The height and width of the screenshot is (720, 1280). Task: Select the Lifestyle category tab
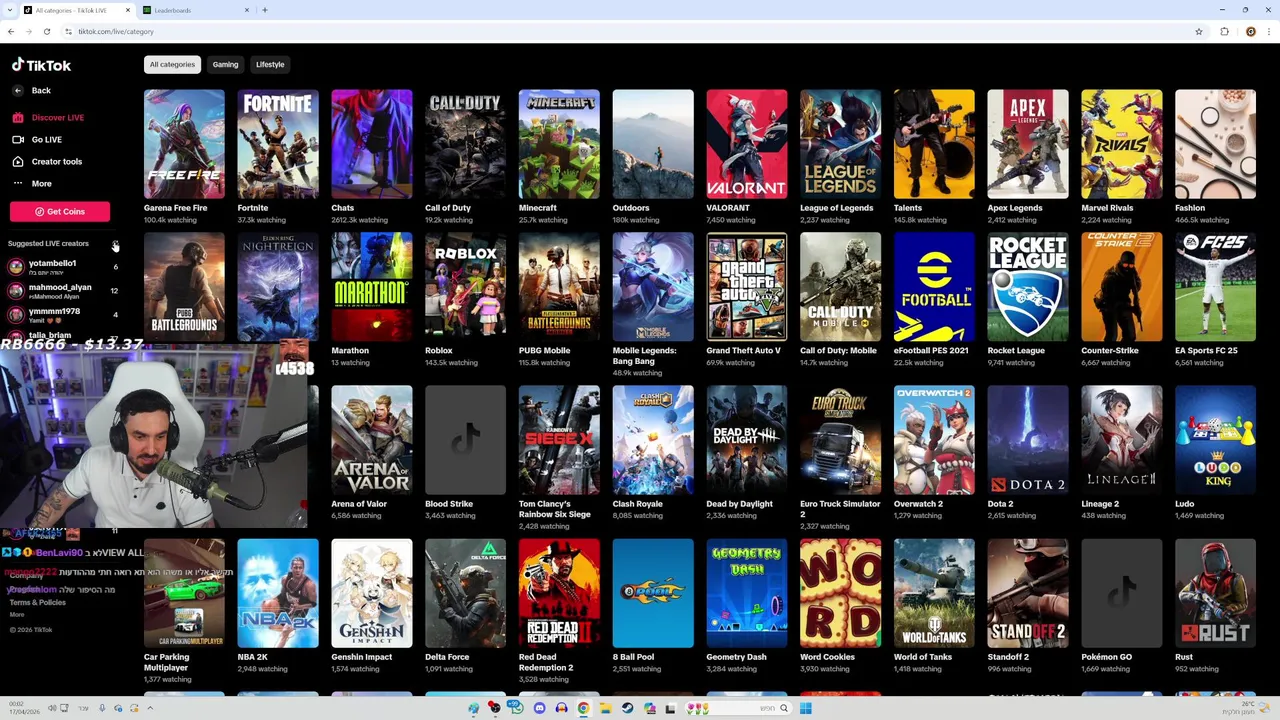coord(270,64)
